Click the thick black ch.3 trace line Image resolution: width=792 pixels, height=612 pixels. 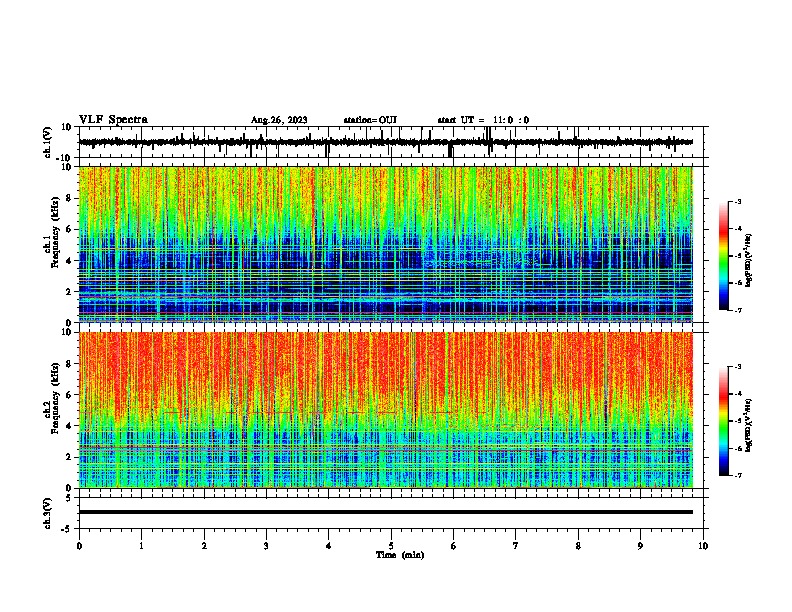(386, 512)
